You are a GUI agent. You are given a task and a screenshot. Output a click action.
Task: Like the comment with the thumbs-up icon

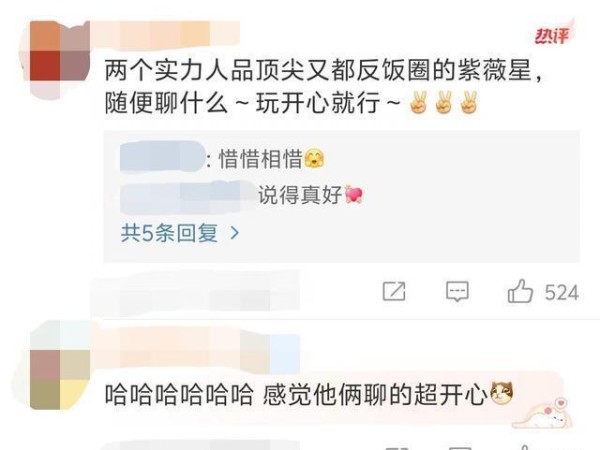click(520, 291)
